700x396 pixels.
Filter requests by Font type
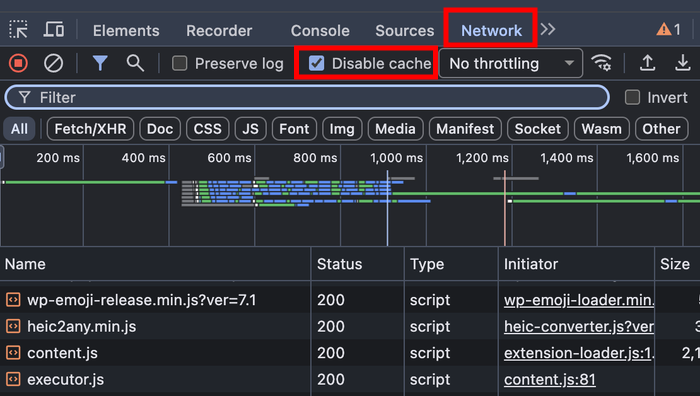tap(294, 129)
